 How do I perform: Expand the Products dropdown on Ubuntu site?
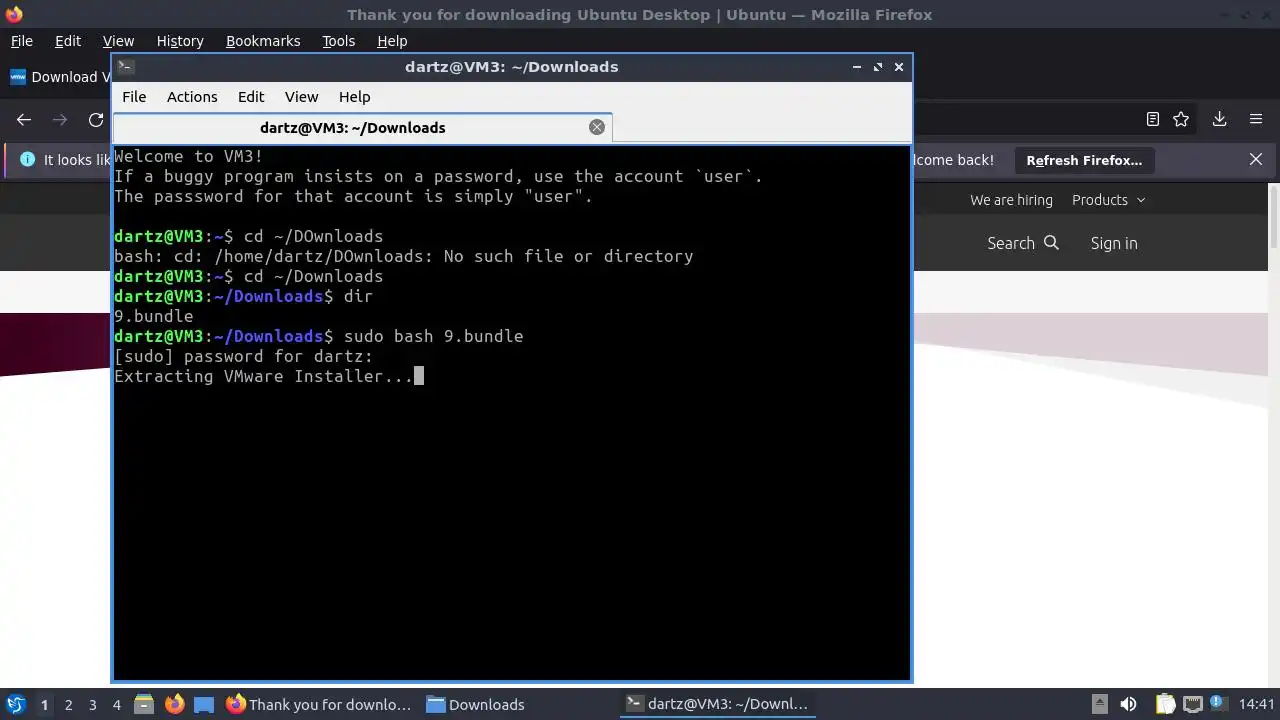(x=1108, y=200)
